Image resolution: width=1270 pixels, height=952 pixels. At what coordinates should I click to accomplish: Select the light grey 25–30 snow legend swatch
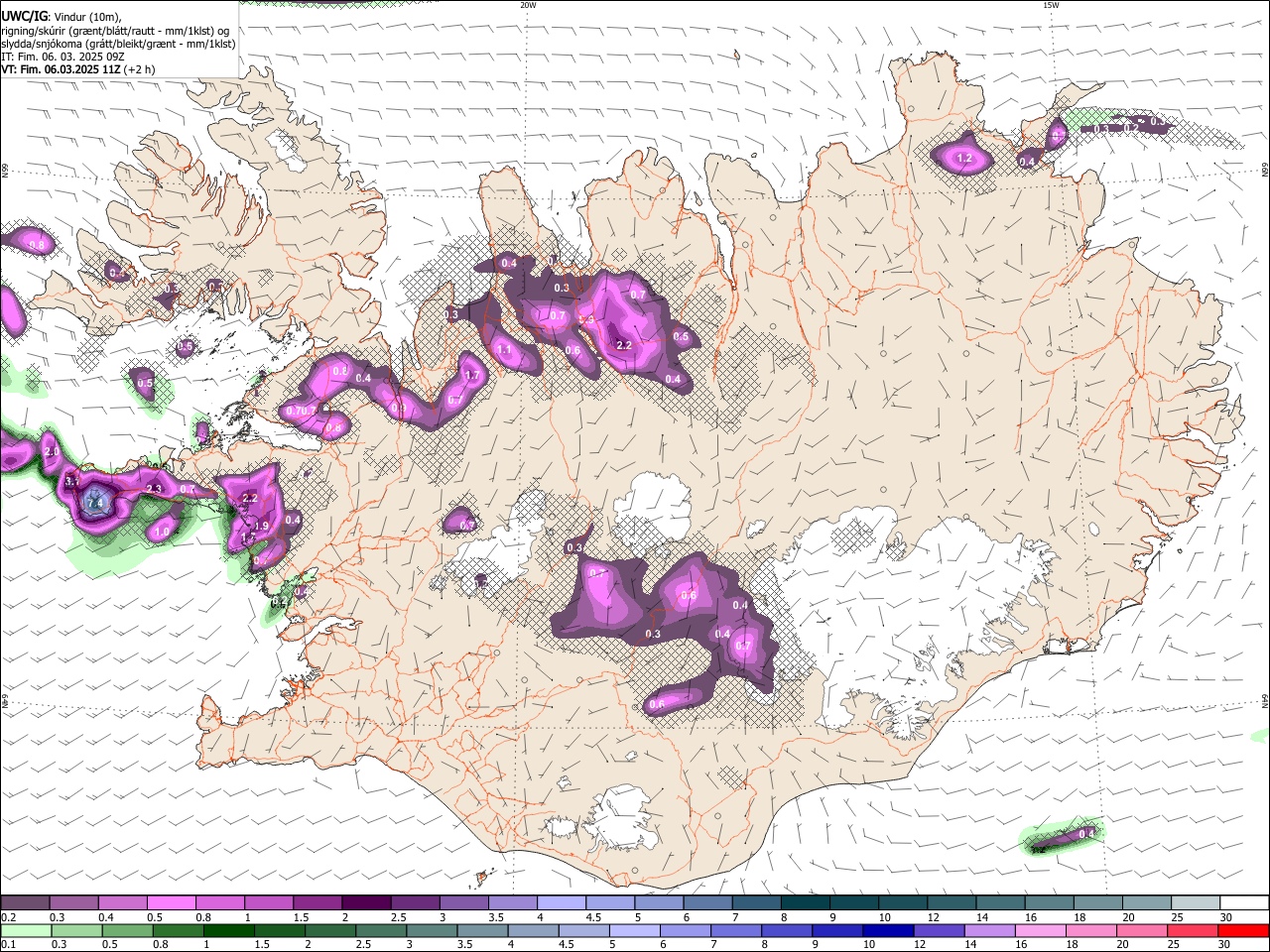1195,902
